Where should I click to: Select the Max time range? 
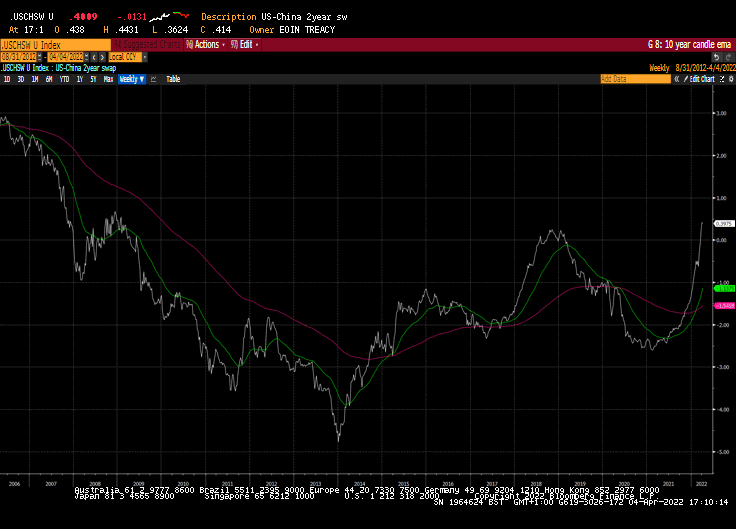[108, 78]
